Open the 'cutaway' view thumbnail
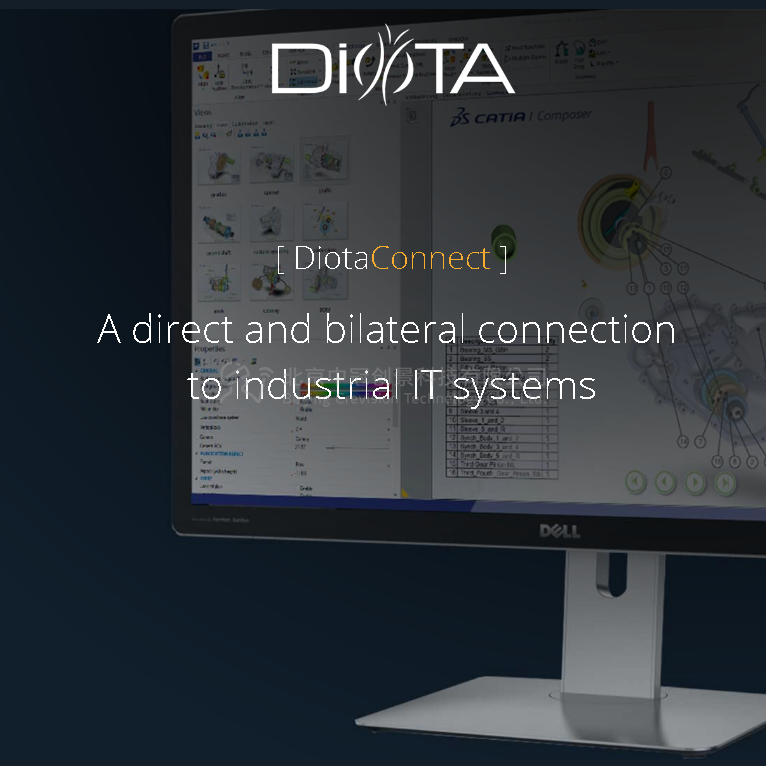 tap(271, 281)
